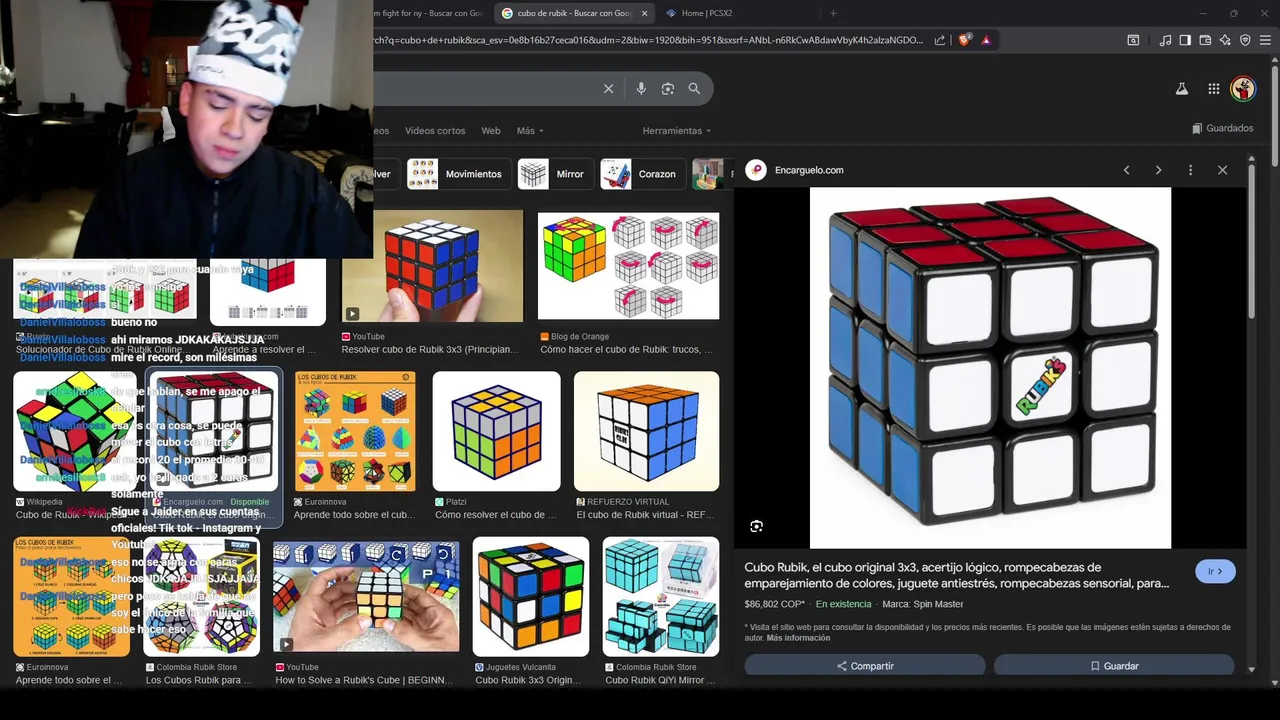Click 'Marca: Spin Master' text
This screenshot has width=1280, height=720.
click(925, 604)
